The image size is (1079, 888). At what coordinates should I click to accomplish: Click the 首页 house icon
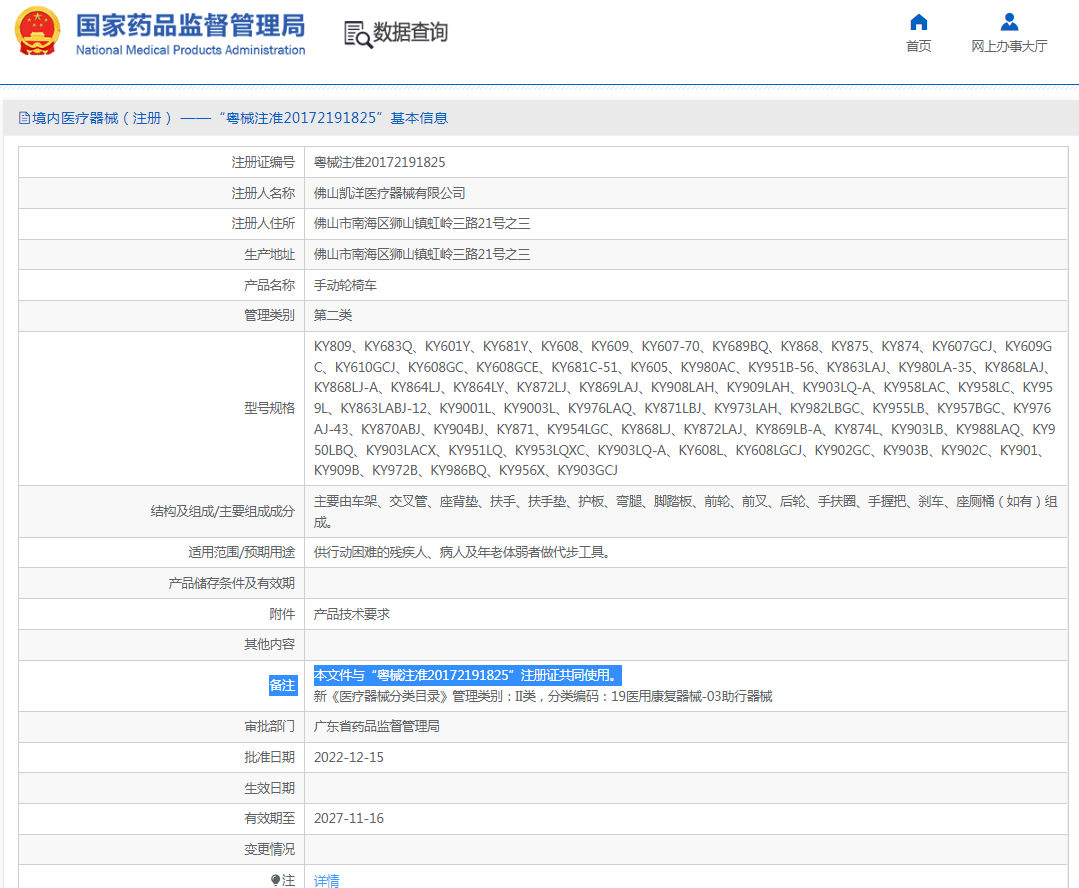(x=918, y=22)
